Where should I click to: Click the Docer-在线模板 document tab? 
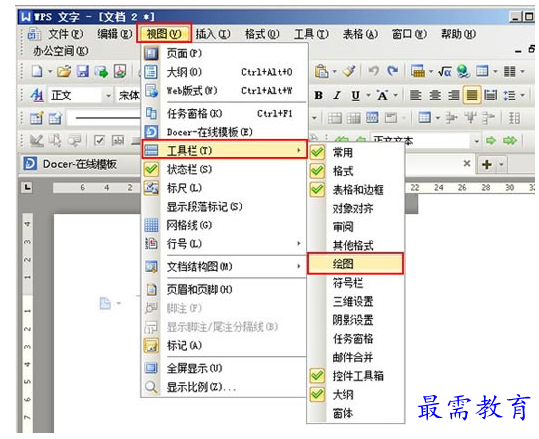(79, 164)
